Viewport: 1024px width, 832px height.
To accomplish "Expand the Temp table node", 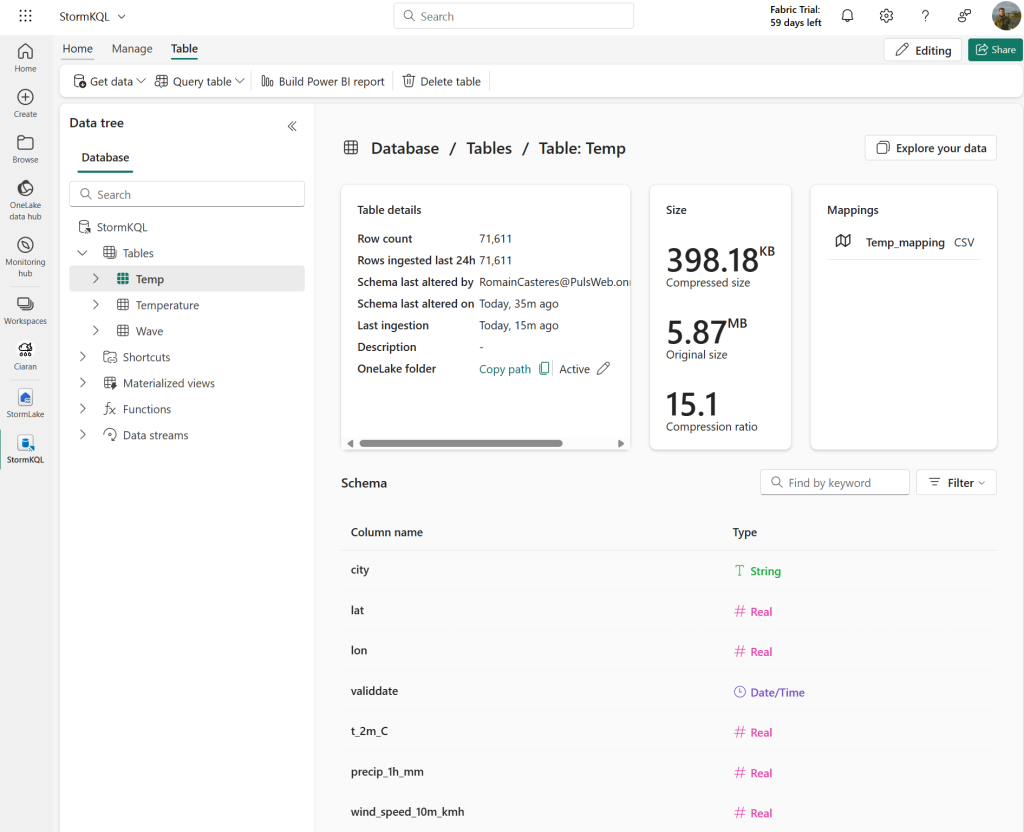I will click(x=95, y=279).
